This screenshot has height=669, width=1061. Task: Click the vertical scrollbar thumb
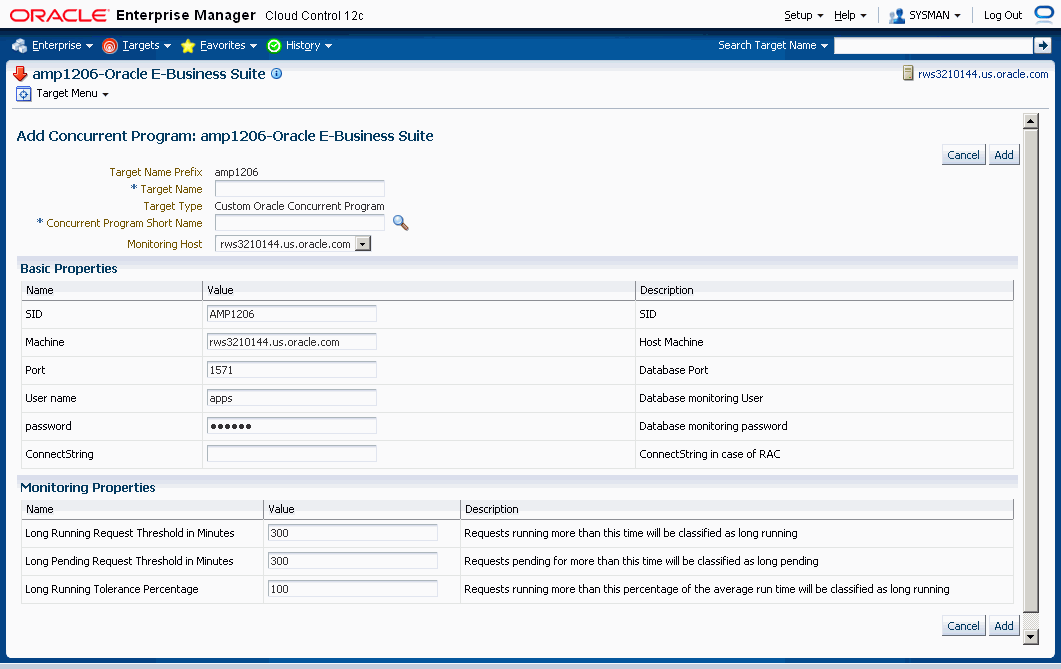coord(1031,371)
